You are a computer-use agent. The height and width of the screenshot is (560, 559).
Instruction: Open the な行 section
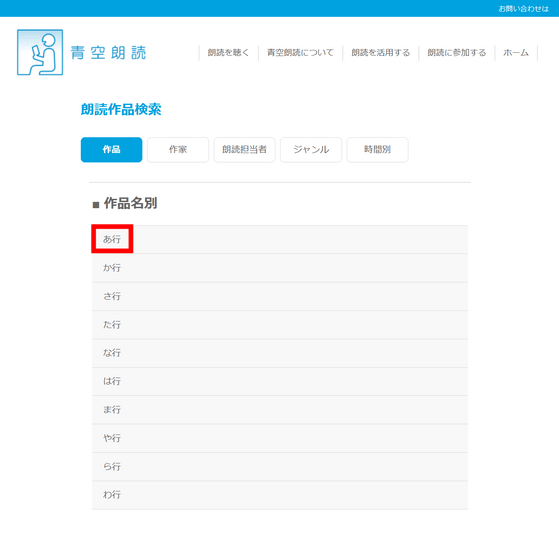point(280,353)
